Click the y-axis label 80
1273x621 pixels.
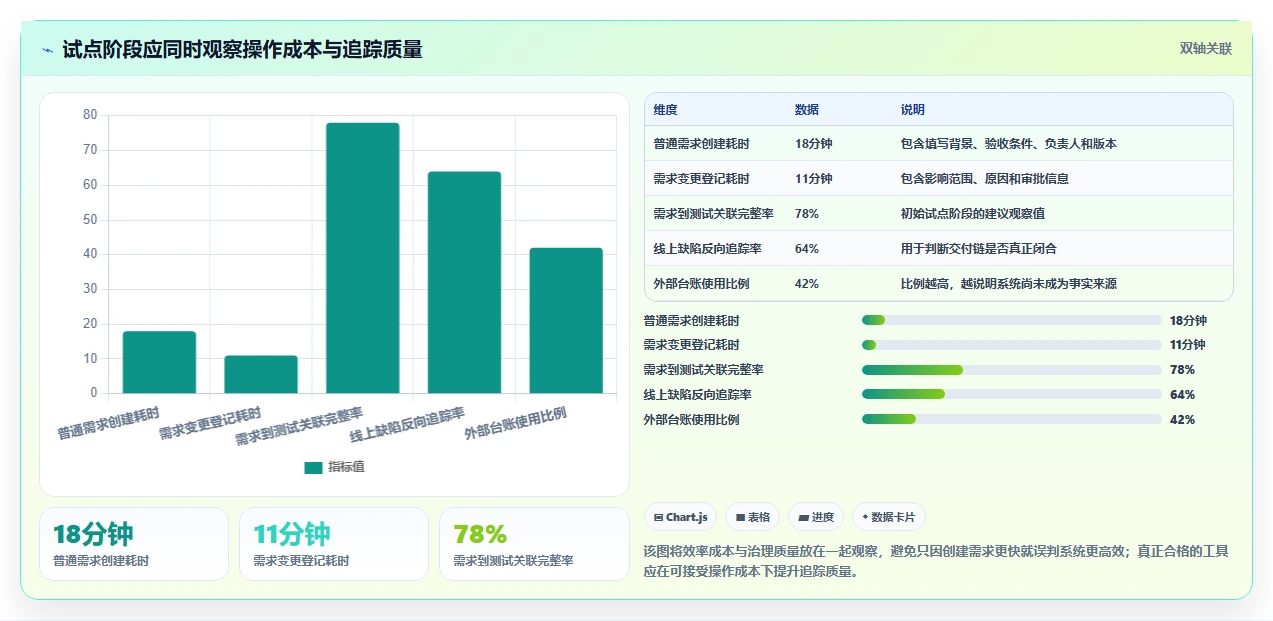click(x=90, y=115)
